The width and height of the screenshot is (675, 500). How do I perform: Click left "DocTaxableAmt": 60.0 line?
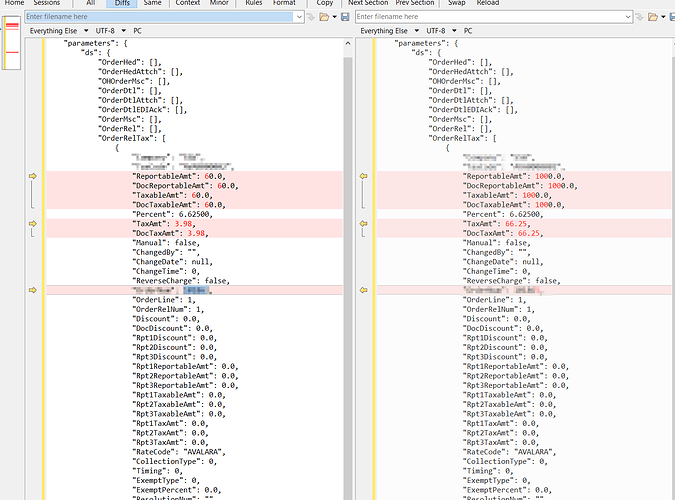coord(179,205)
